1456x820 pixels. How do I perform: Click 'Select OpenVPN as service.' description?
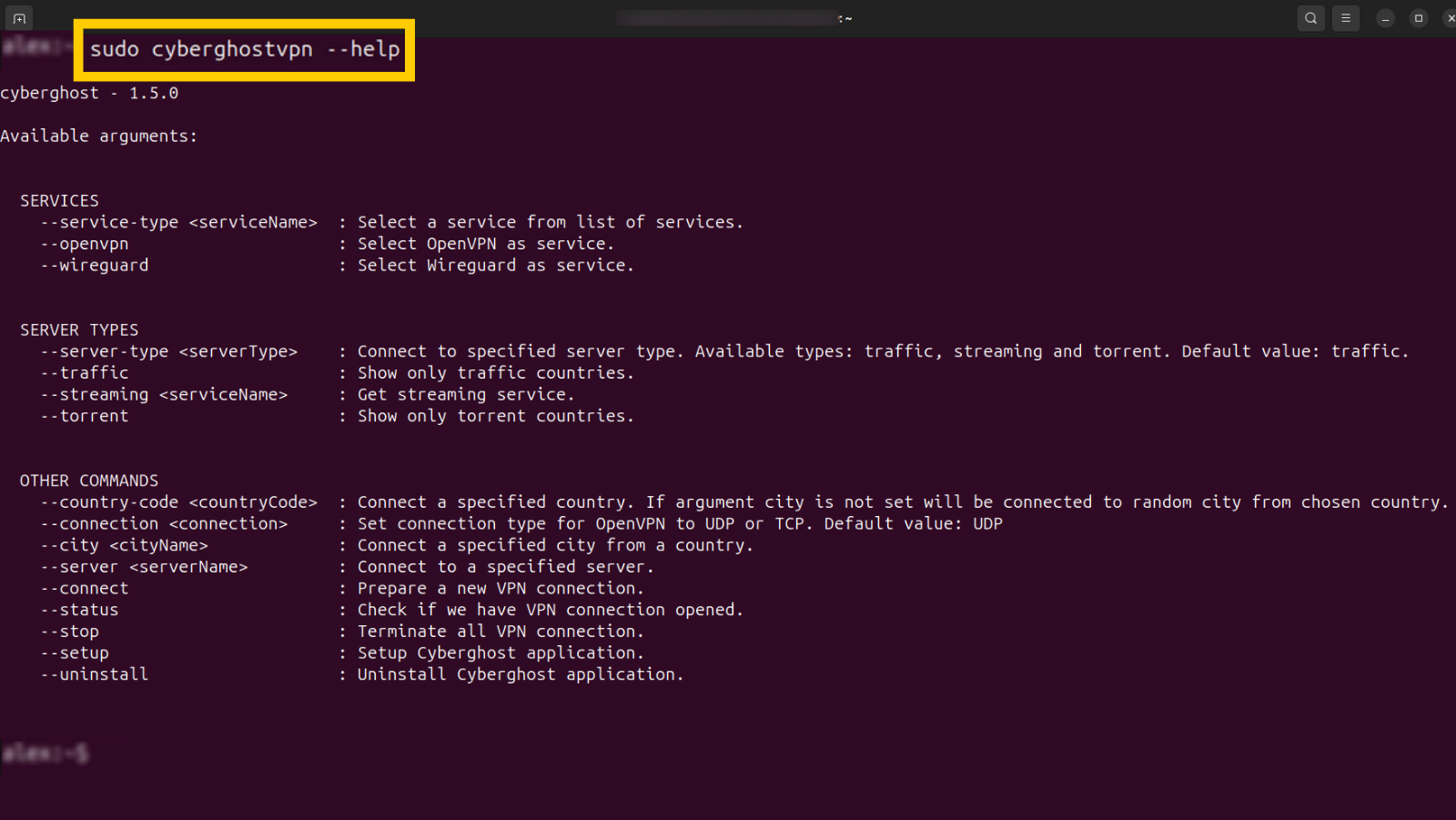486,244
